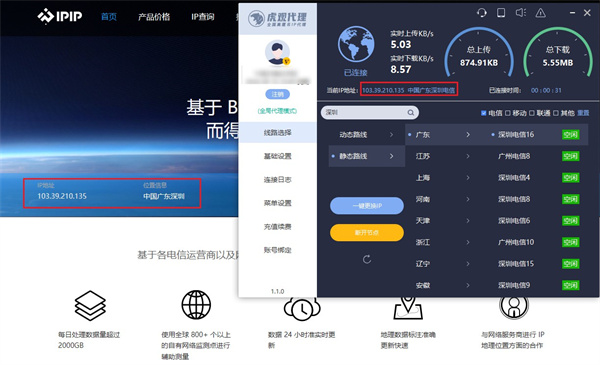Select node 广州电信8
The width and height of the screenshot is (600, 365).
(514, 156)
